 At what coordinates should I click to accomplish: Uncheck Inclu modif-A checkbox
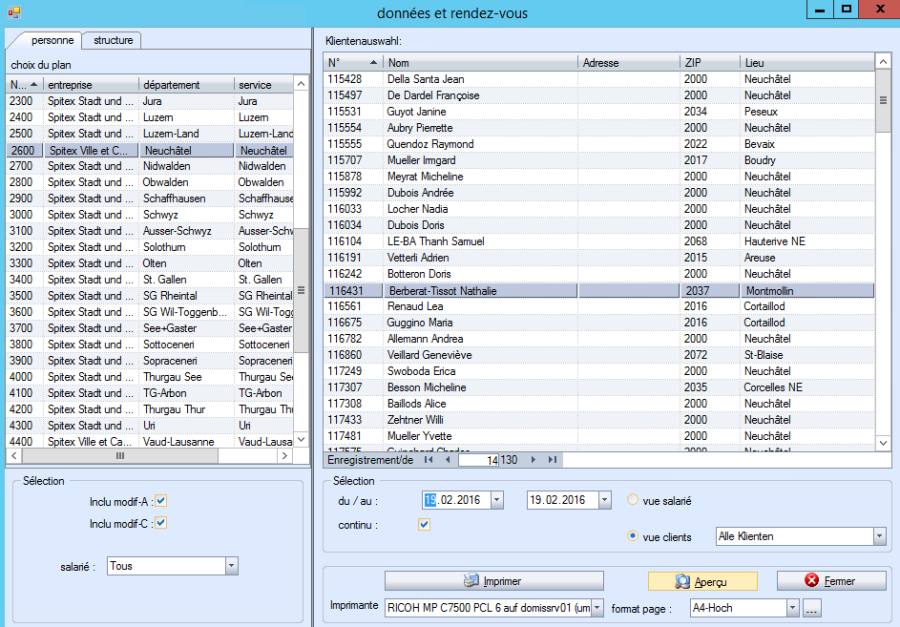161,501
